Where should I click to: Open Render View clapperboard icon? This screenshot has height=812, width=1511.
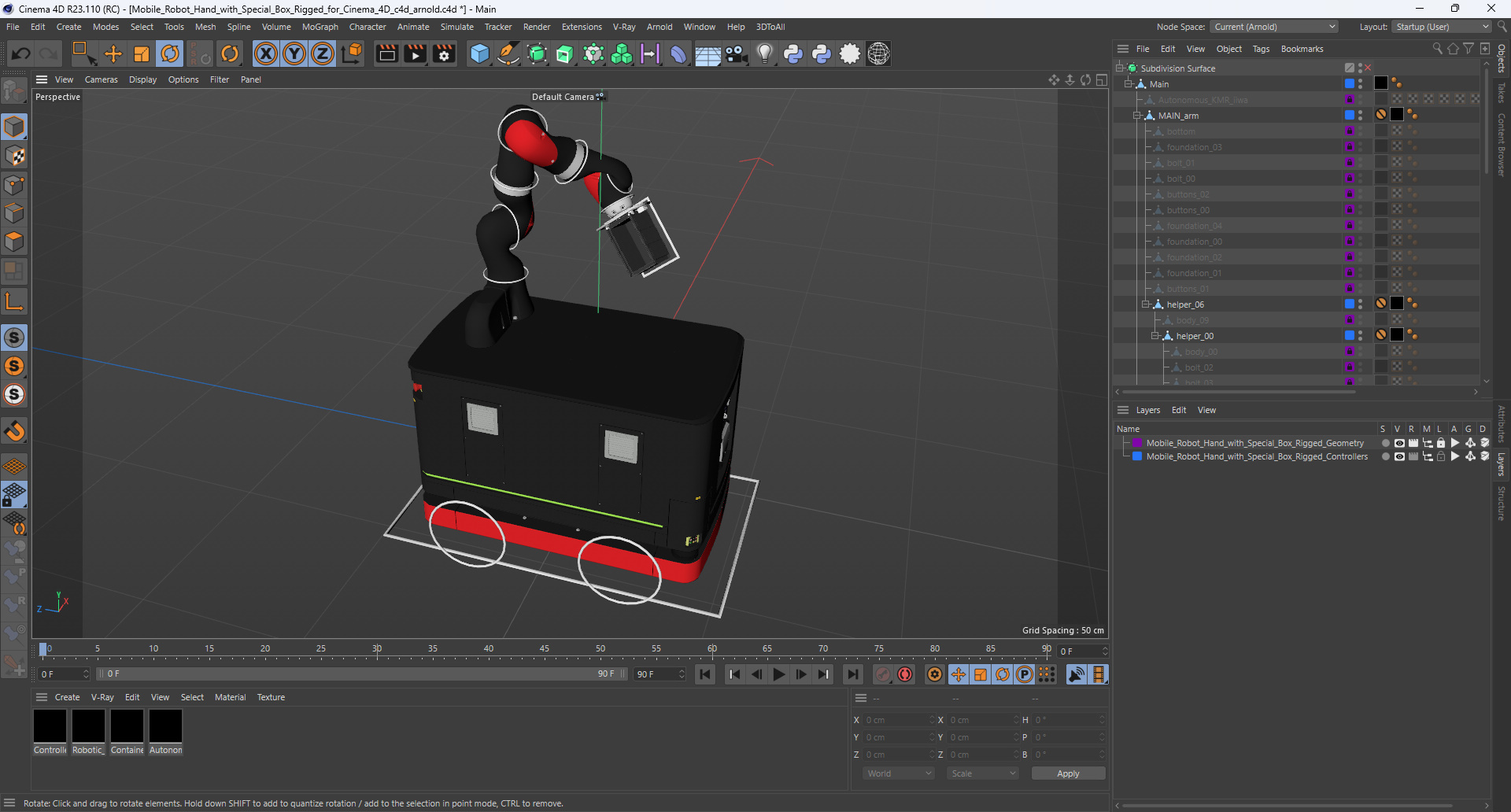click(386, 54)
